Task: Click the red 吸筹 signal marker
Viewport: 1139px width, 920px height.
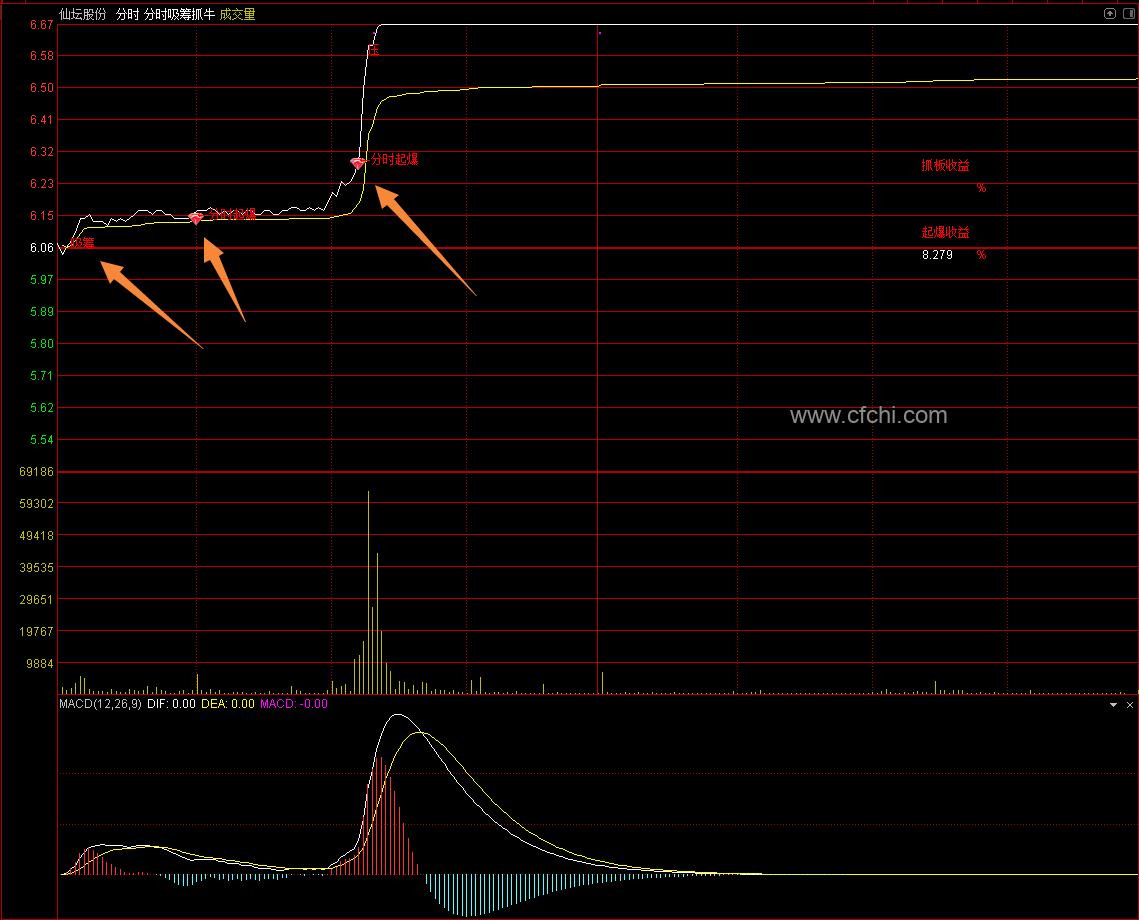Action: 82,242
